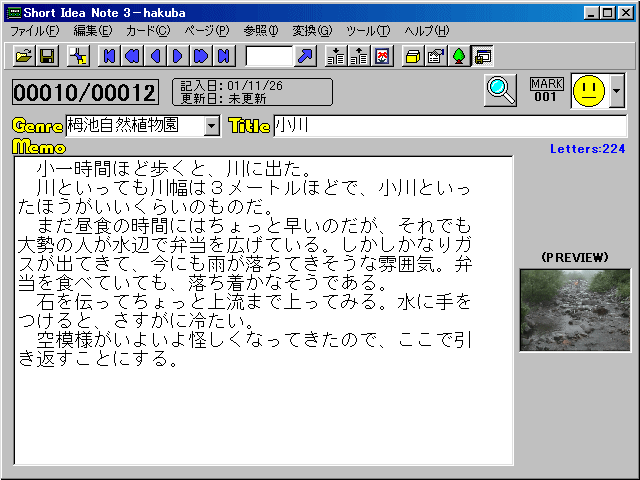640x480 pixels.
Task: Click the pin card toolbar icon
Action: click(x=78, y=56)
